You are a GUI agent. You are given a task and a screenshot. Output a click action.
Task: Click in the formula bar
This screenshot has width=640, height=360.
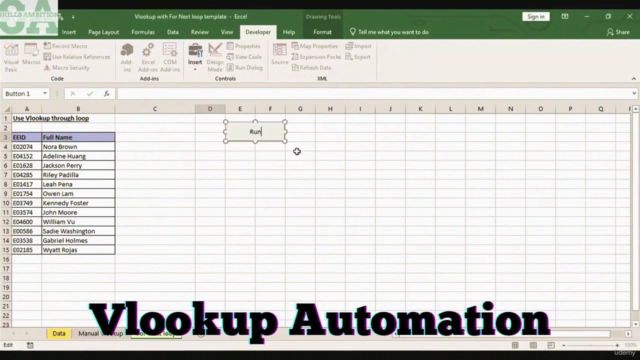pos(373,93)
